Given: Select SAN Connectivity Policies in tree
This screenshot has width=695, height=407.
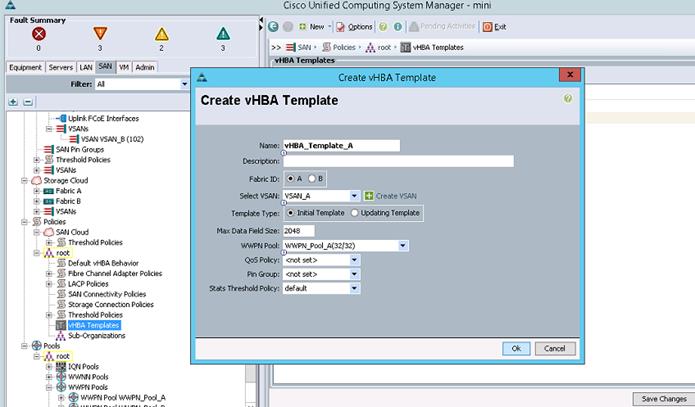Looking at the screenshot, I should coord(106,294).
